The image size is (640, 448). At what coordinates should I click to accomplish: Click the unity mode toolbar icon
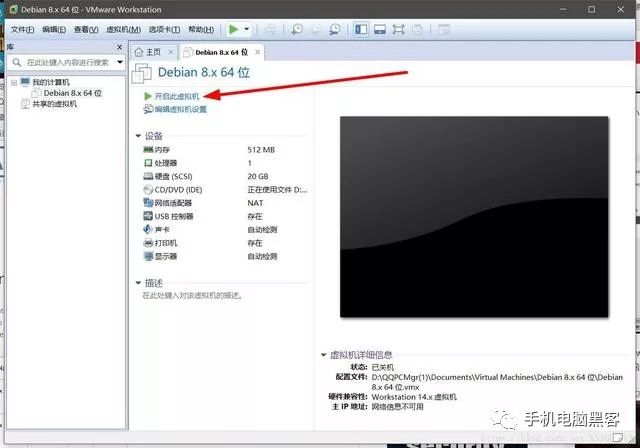tap(417, 29)
